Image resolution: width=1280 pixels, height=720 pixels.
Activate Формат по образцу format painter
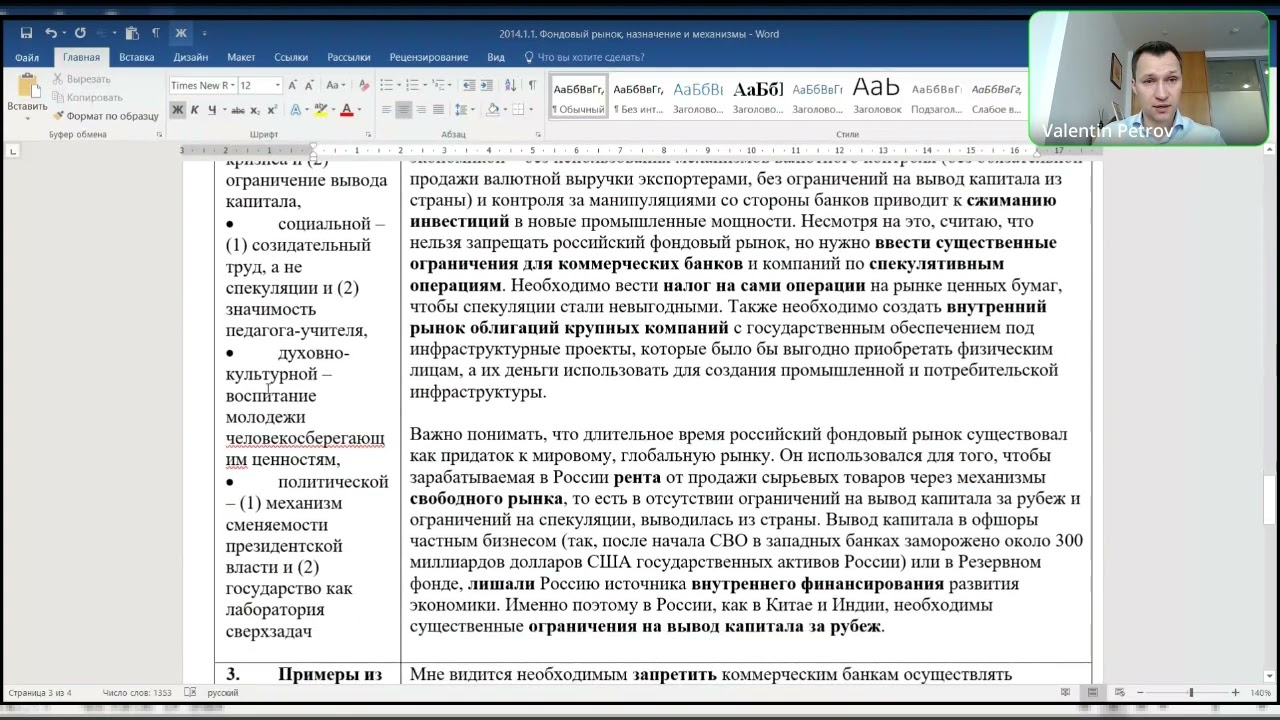coord(106,115)
